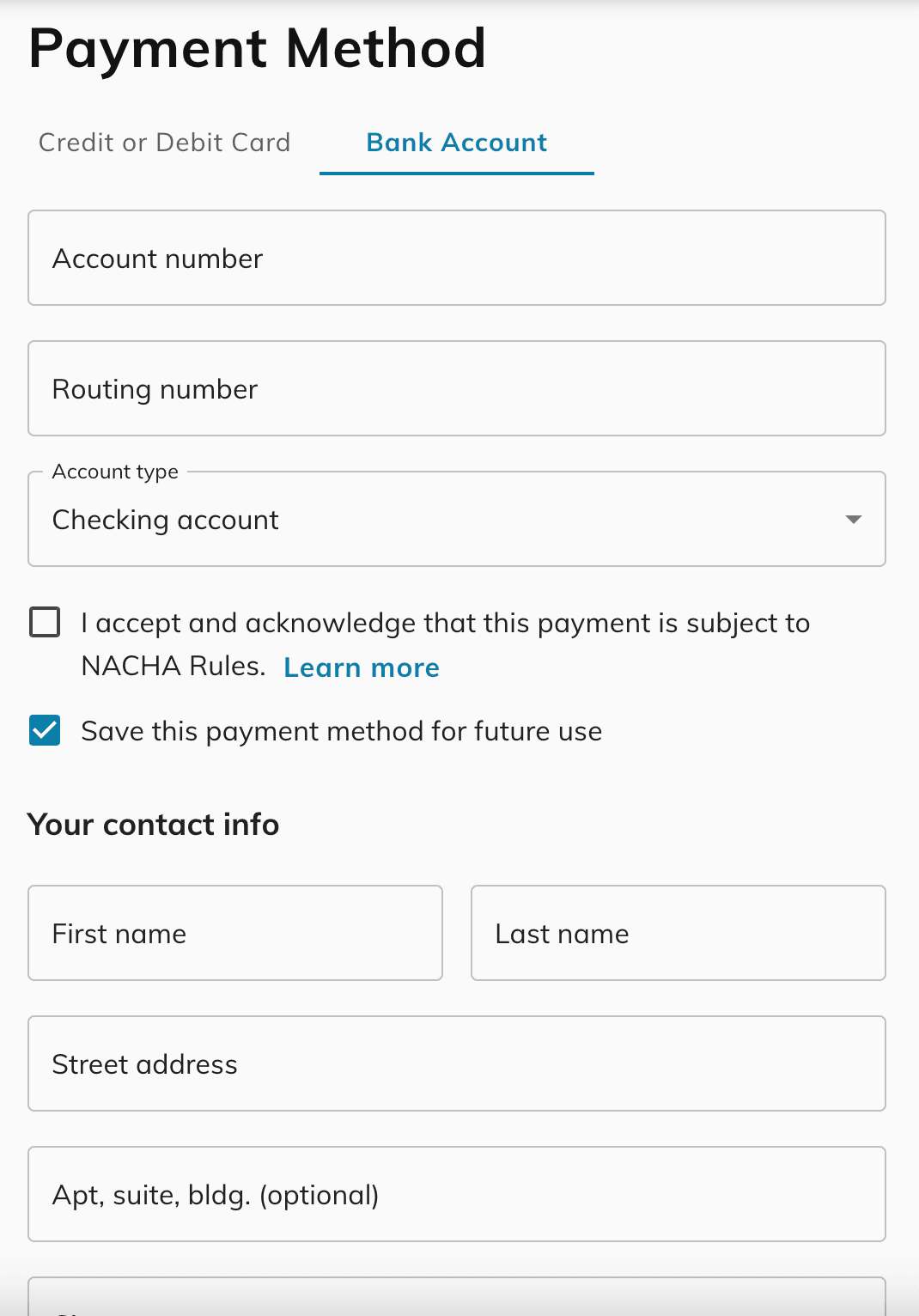Select the Bank Account tab
This screenshot has height=1316, width=919.
pyautogui.click(x=456, y=143)
